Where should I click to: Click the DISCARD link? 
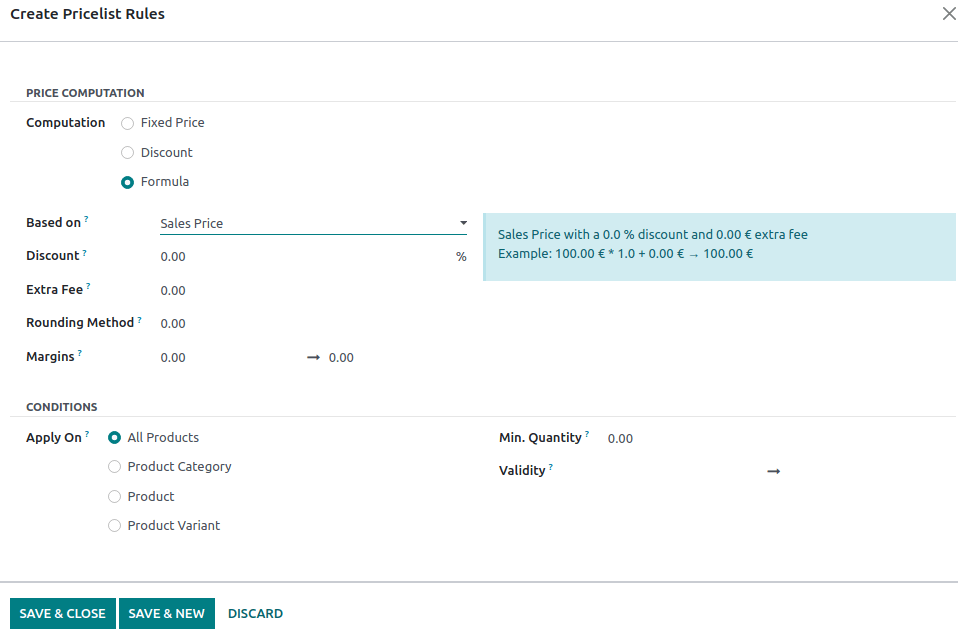pyautogui.click(x=255, y=613)
